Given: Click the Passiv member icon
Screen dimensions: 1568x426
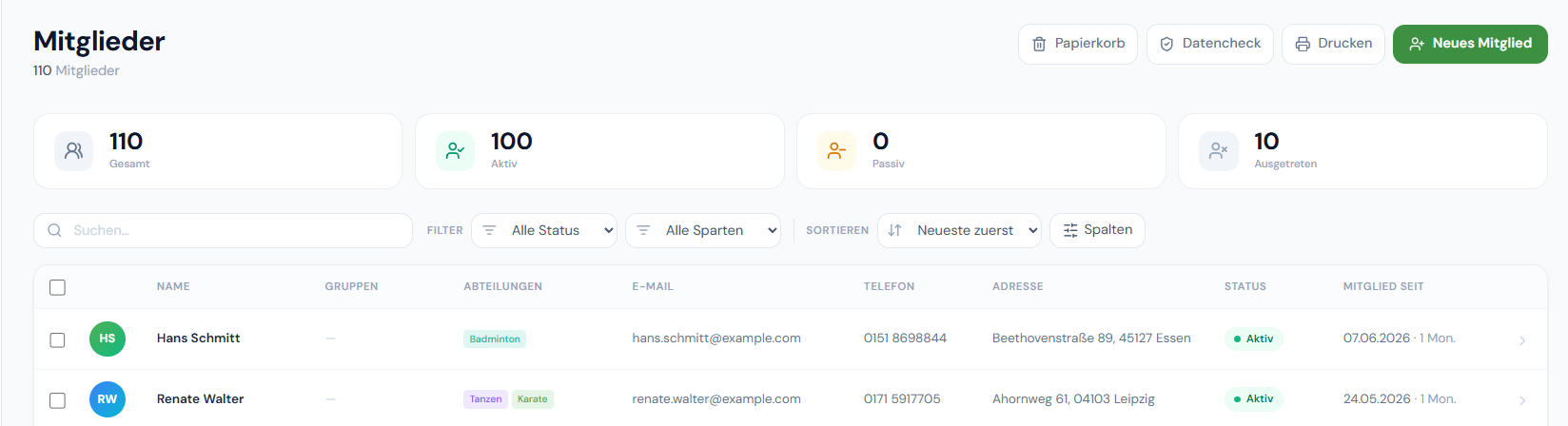Looking at the screenshot, I should (x=836, y=150).
